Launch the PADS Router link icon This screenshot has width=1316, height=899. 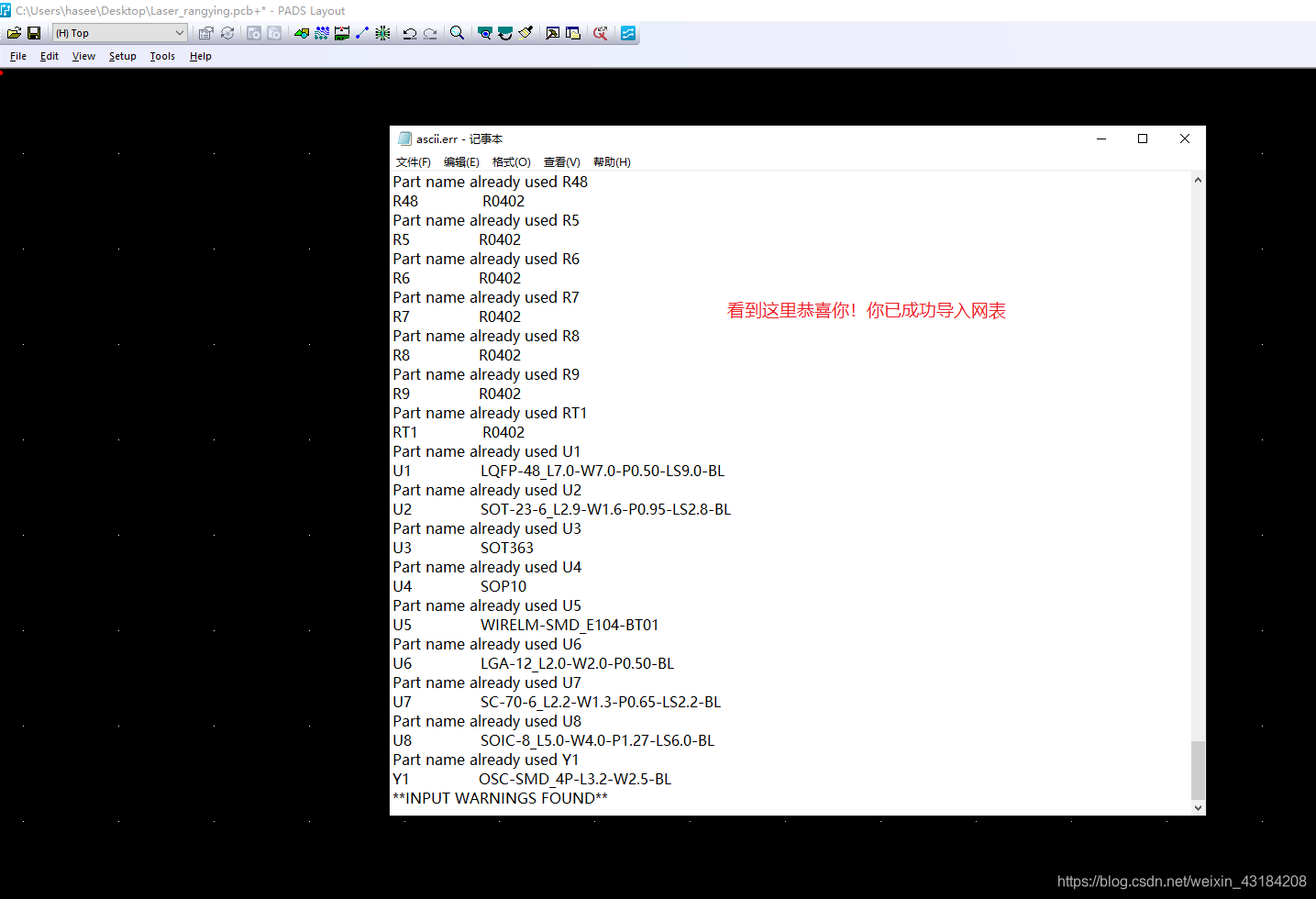point(601,33)
